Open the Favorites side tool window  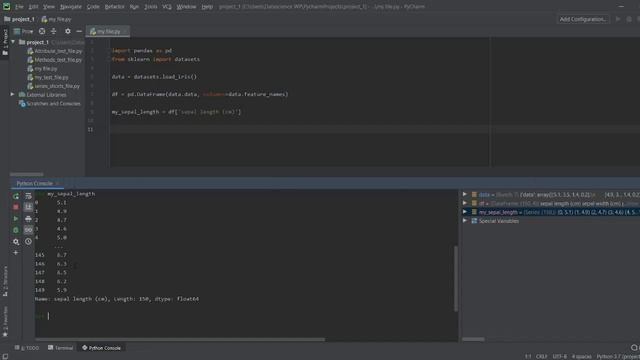[x=5, y=322]
